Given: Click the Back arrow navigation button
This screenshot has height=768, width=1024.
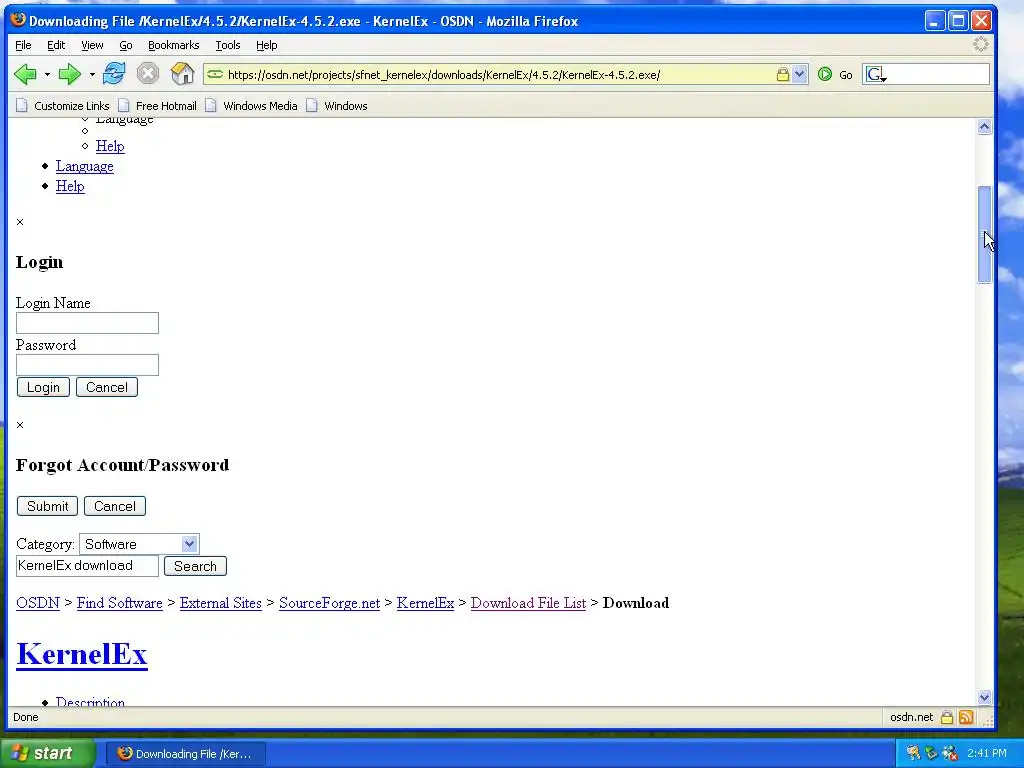Looking at the screenshot, I should [x=25, y=74].
